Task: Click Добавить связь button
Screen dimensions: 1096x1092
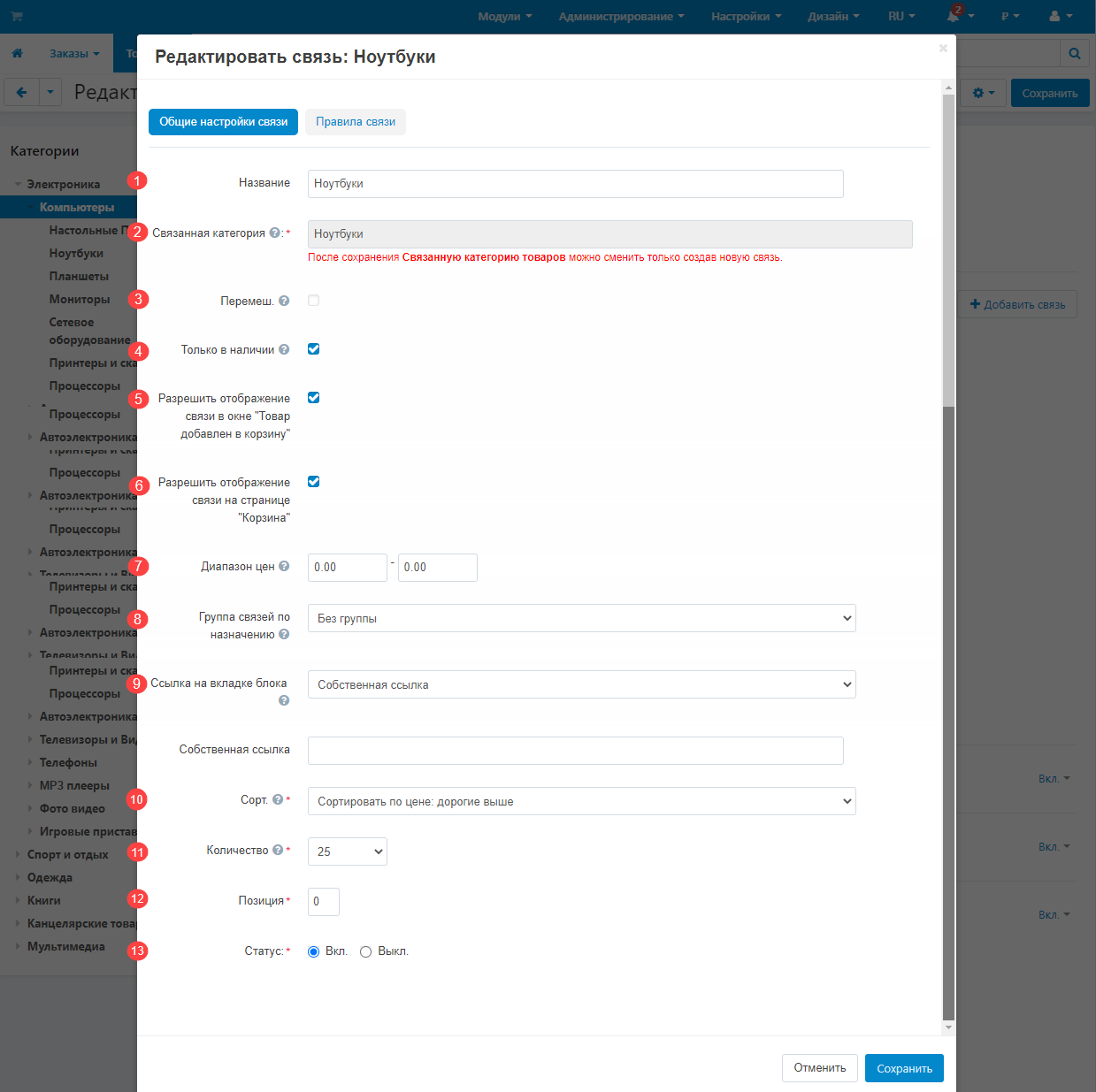Action: [1017, 304]
